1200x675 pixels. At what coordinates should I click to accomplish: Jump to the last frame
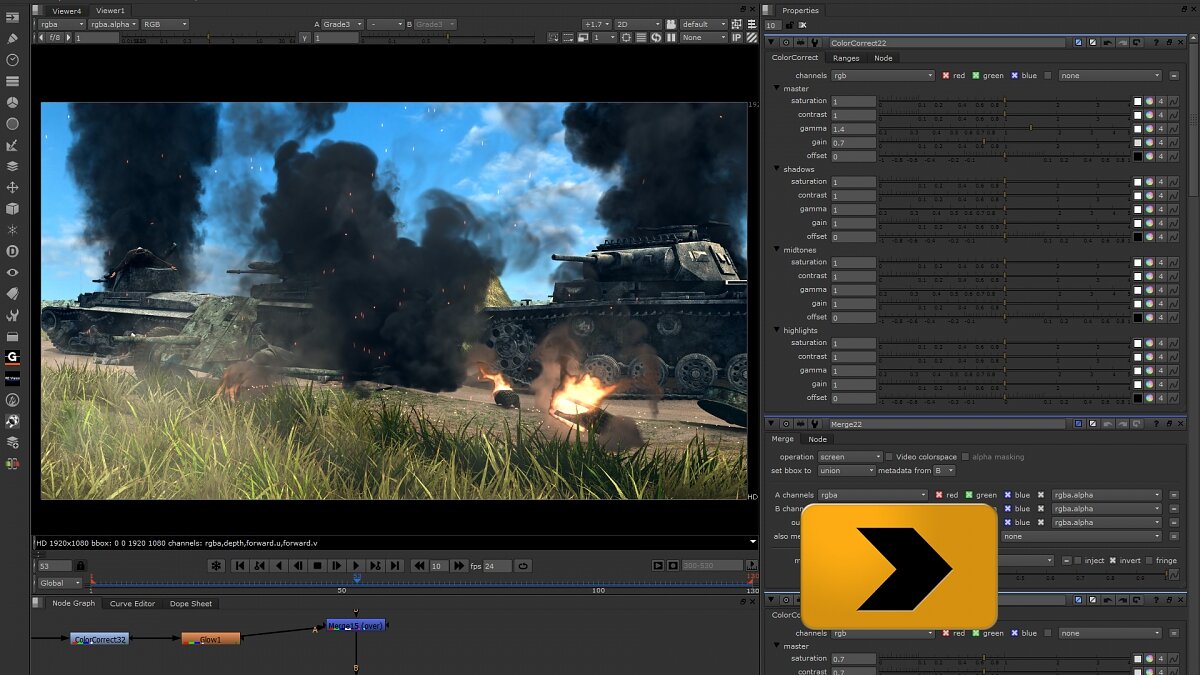[x=395, y=566]
